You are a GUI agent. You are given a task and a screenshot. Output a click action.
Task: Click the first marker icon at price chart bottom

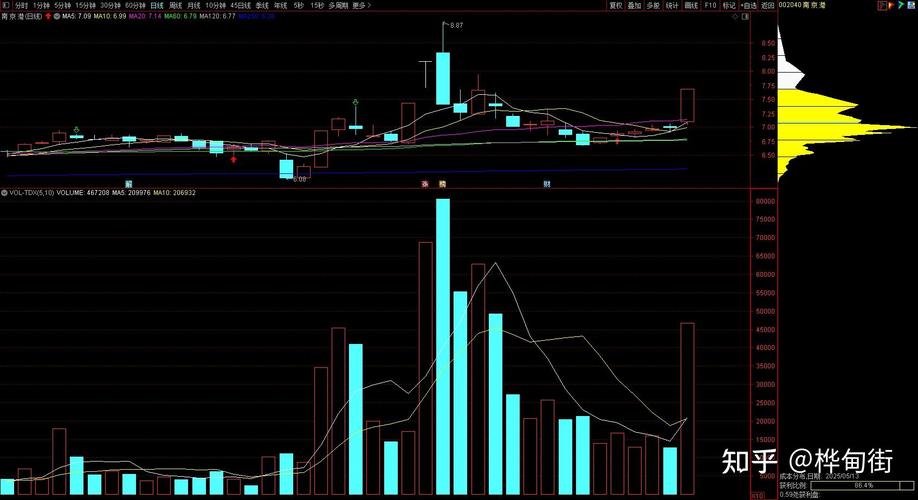[129, 184]
